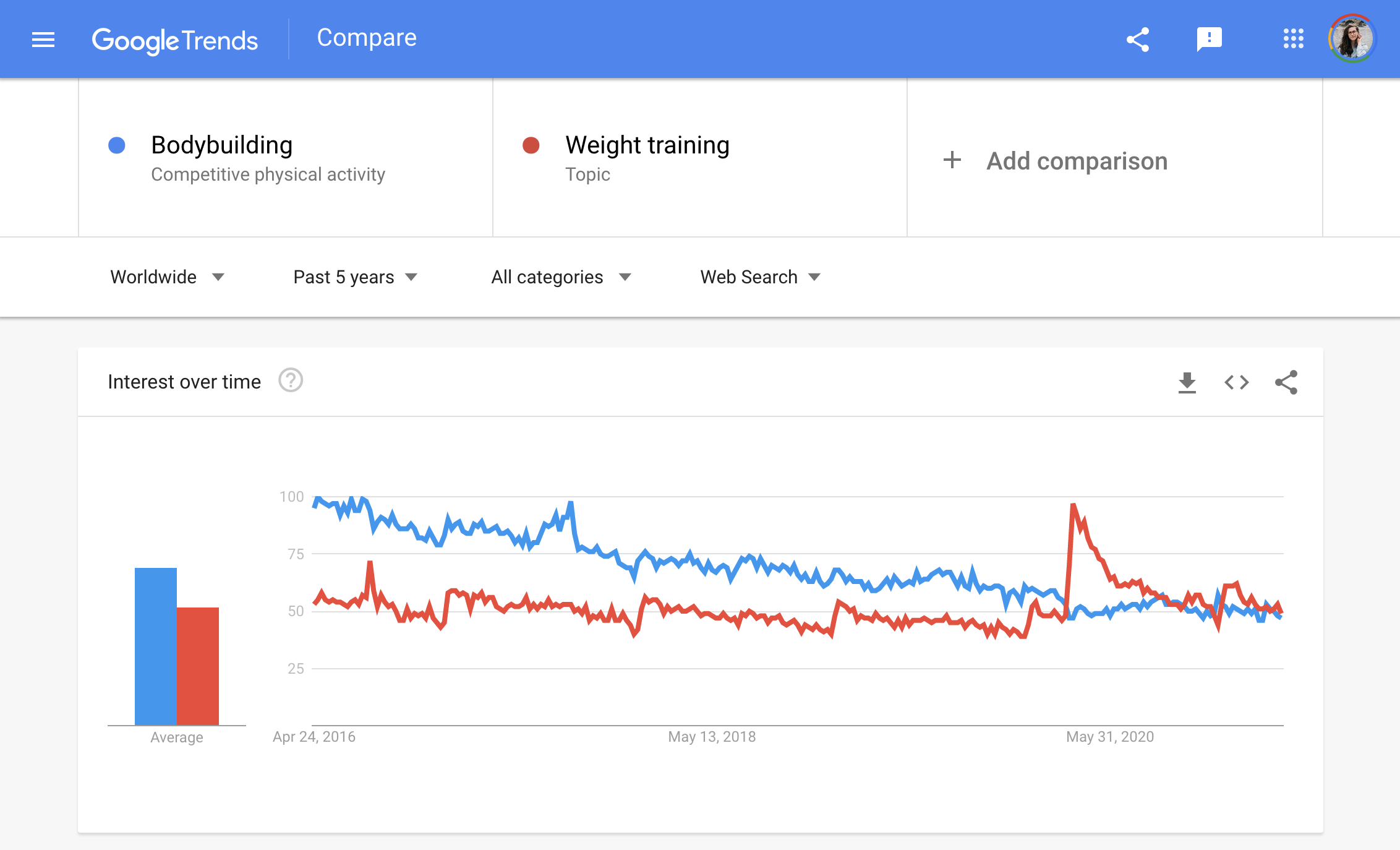1400x850 pixels.
Task: Open the Web Search type dropdown
Action: coord(760,277)
